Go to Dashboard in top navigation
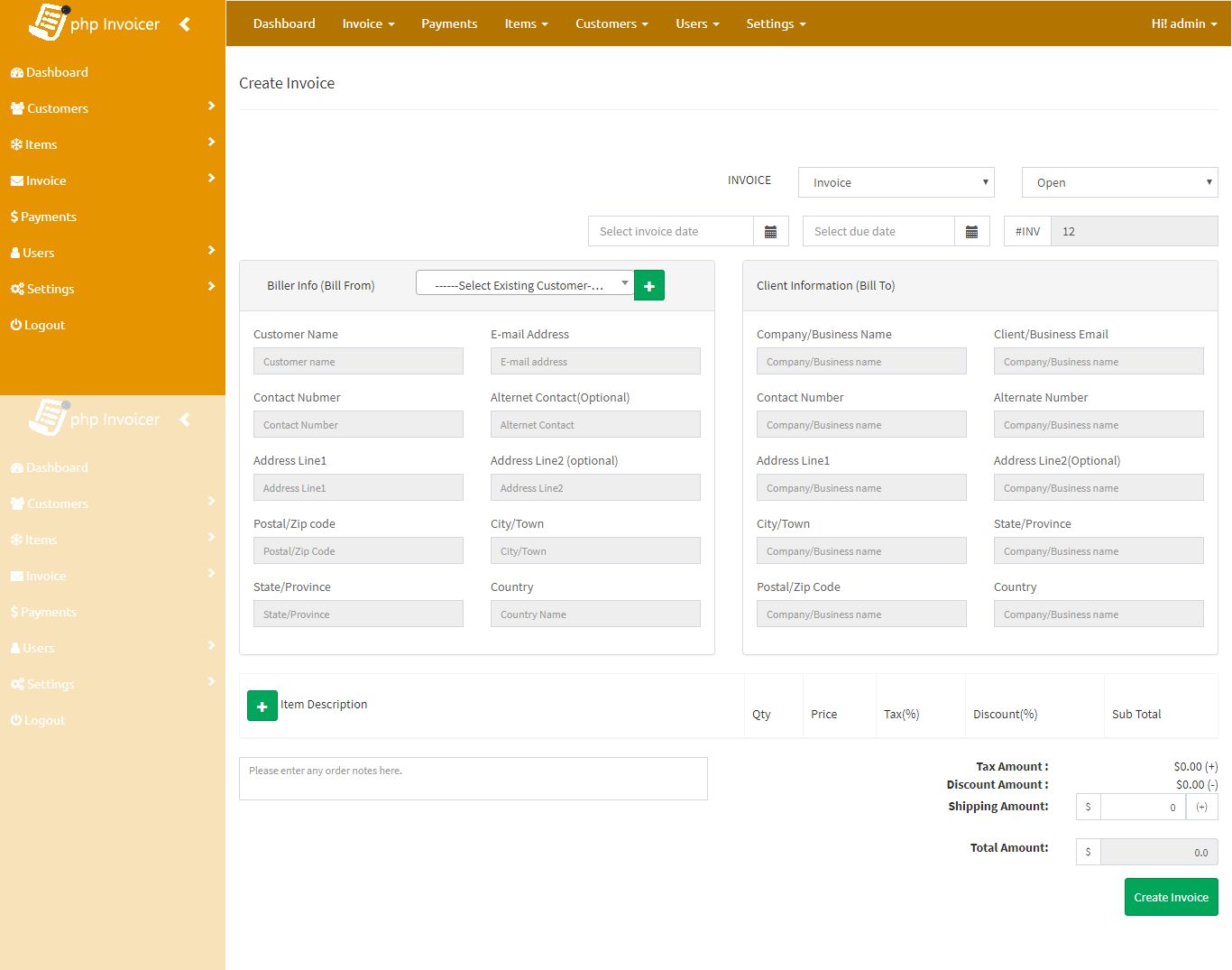This screenshot has height=970, width=1232. 284,23
